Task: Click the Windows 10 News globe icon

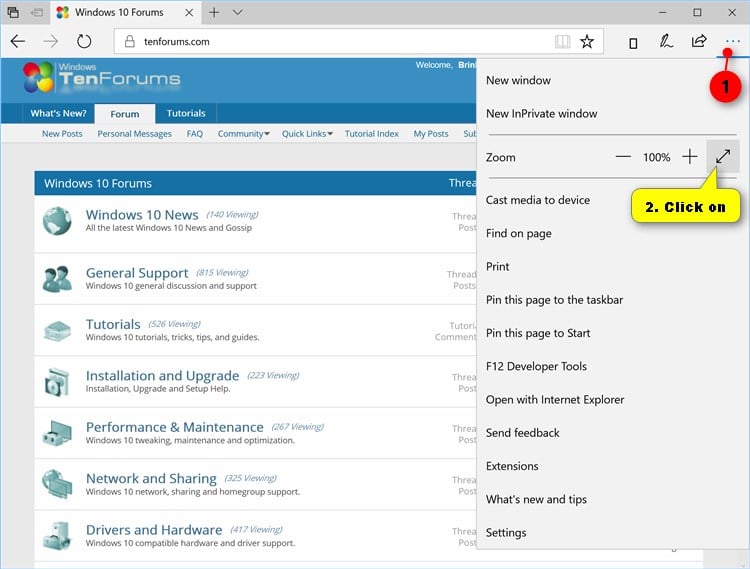Action: coord(57,221)
